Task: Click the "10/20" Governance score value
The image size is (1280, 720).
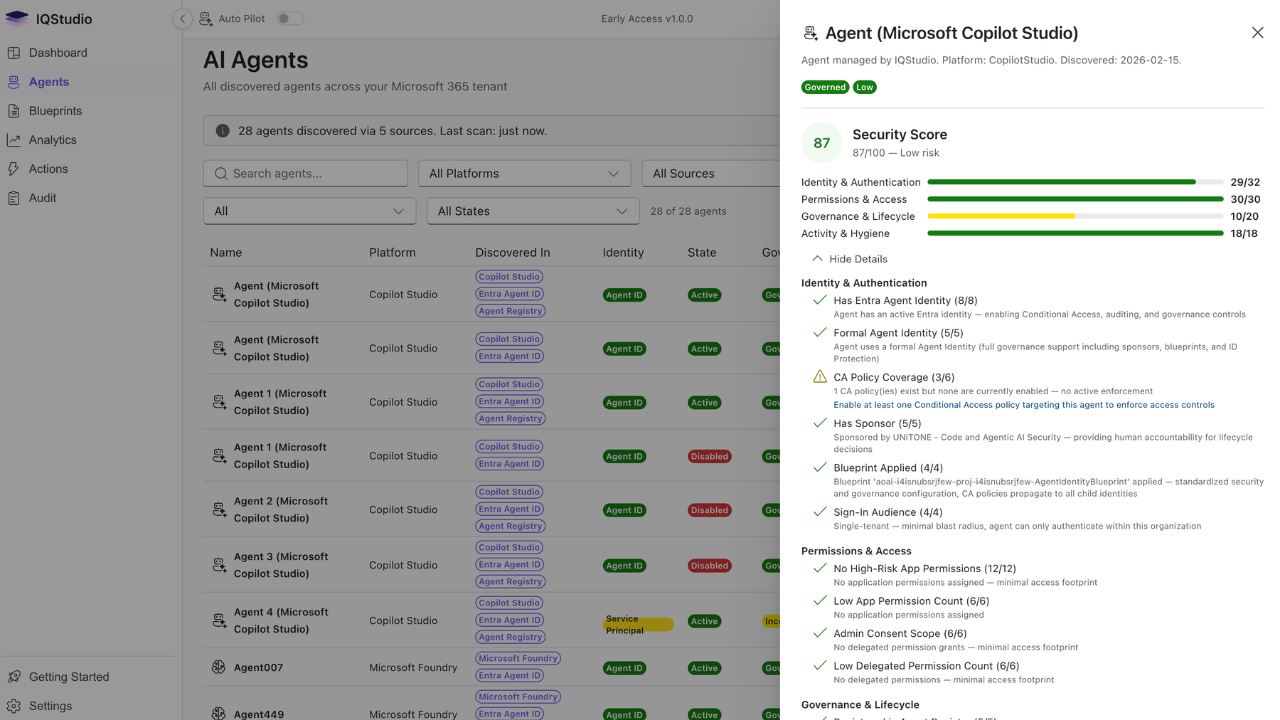Action: (1245, 216)
